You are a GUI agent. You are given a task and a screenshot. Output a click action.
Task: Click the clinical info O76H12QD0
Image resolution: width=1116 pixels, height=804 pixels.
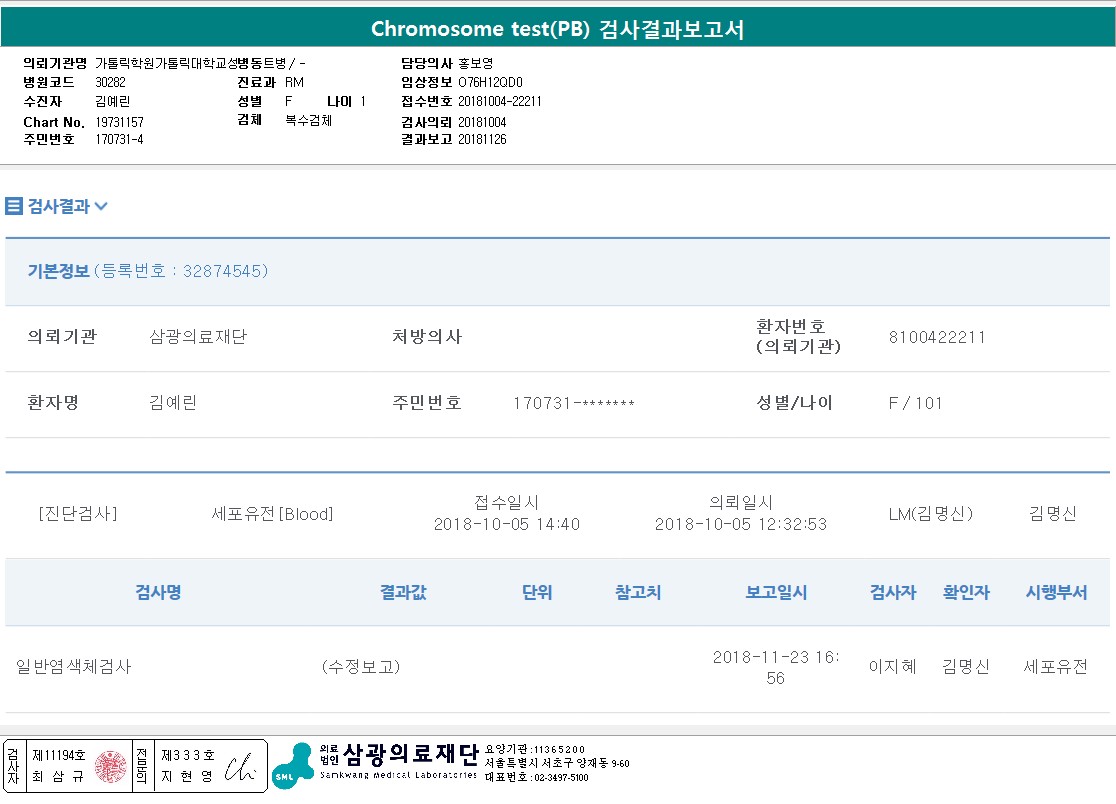pyautogui.click(x=490, y=83)
